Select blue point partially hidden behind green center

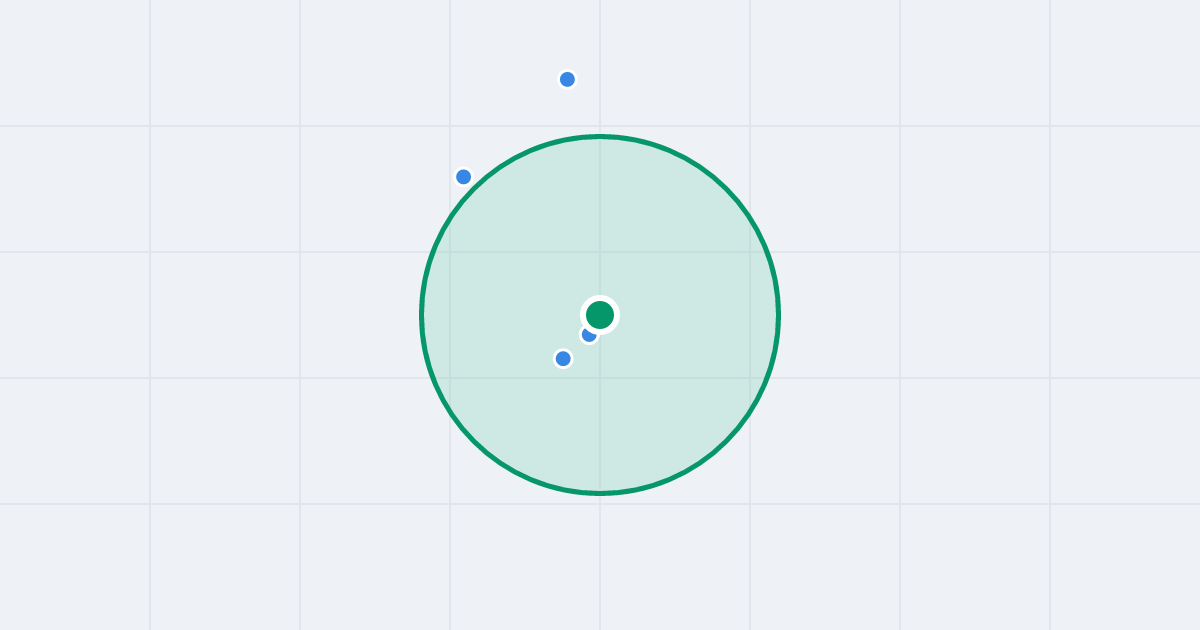tap(588, 335)
